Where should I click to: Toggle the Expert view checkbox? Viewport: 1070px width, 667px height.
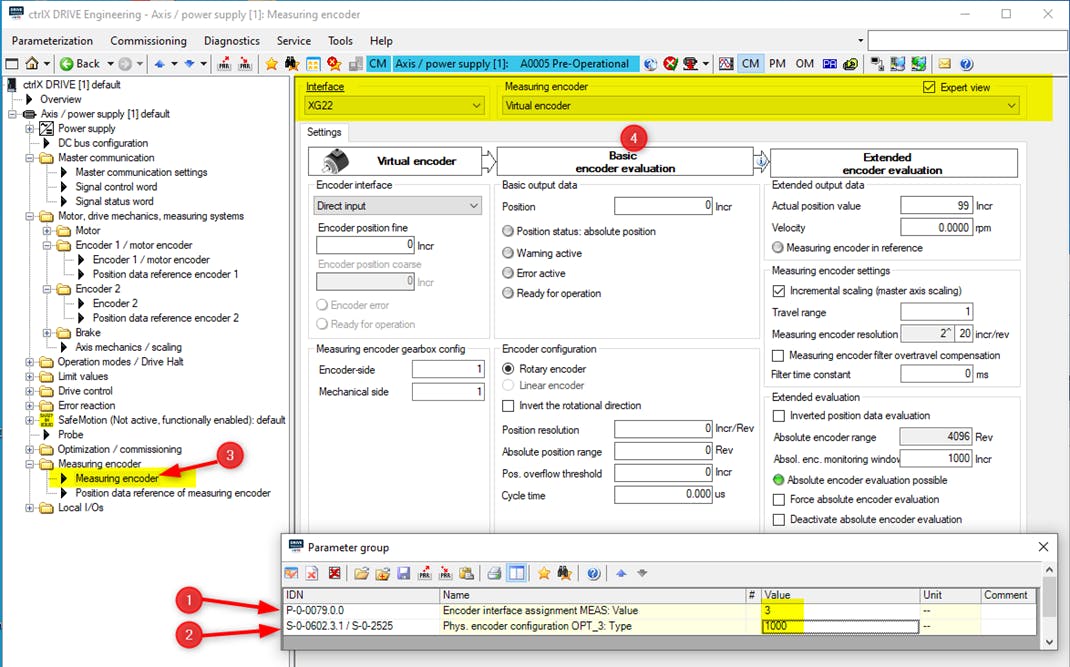[x=931, y=87]
